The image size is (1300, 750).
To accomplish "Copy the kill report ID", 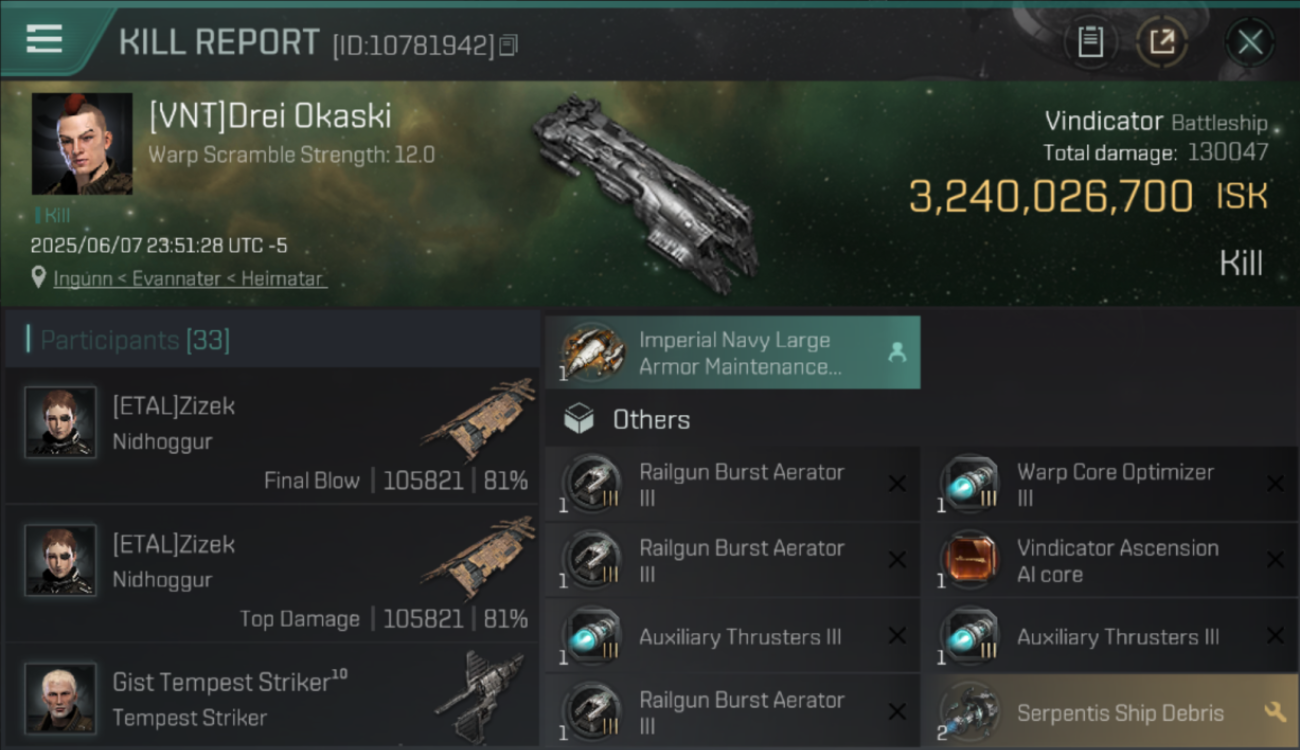I will [x=508, y=45].
